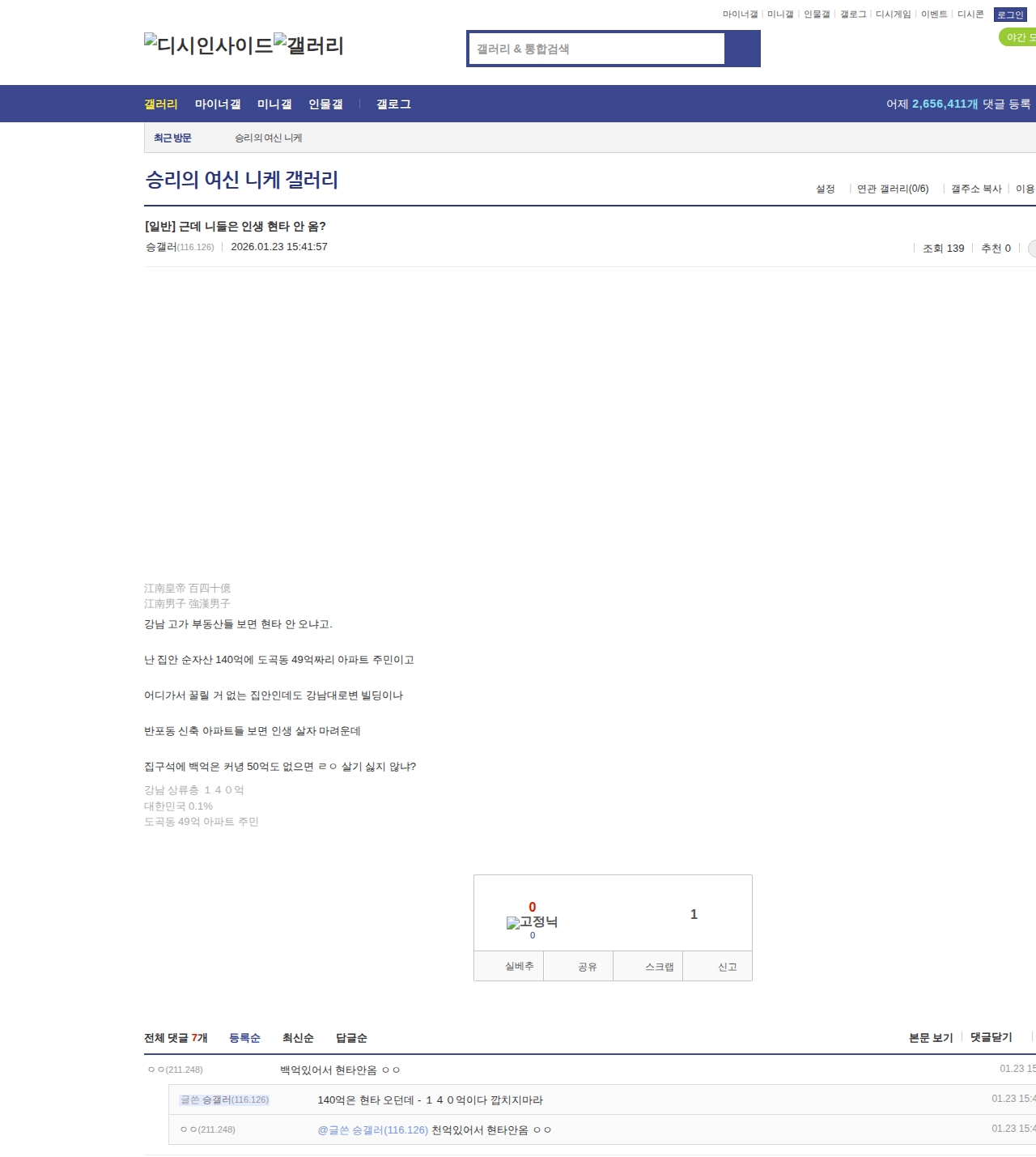
Task: Click the line starting 난 집안 순자산 140억에
Action: (x=279, y=659)
